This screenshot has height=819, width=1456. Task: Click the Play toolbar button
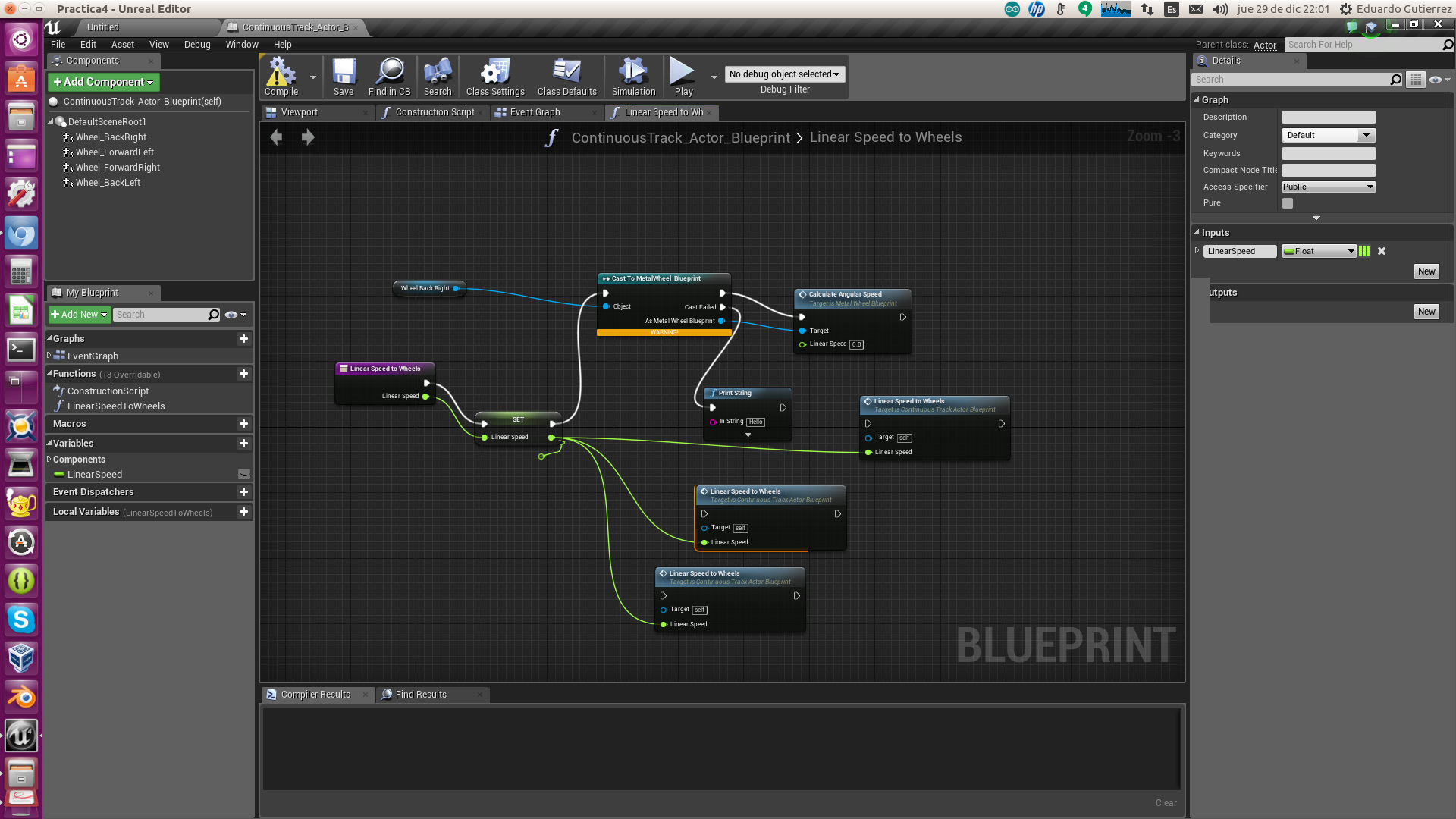(683, 76)
